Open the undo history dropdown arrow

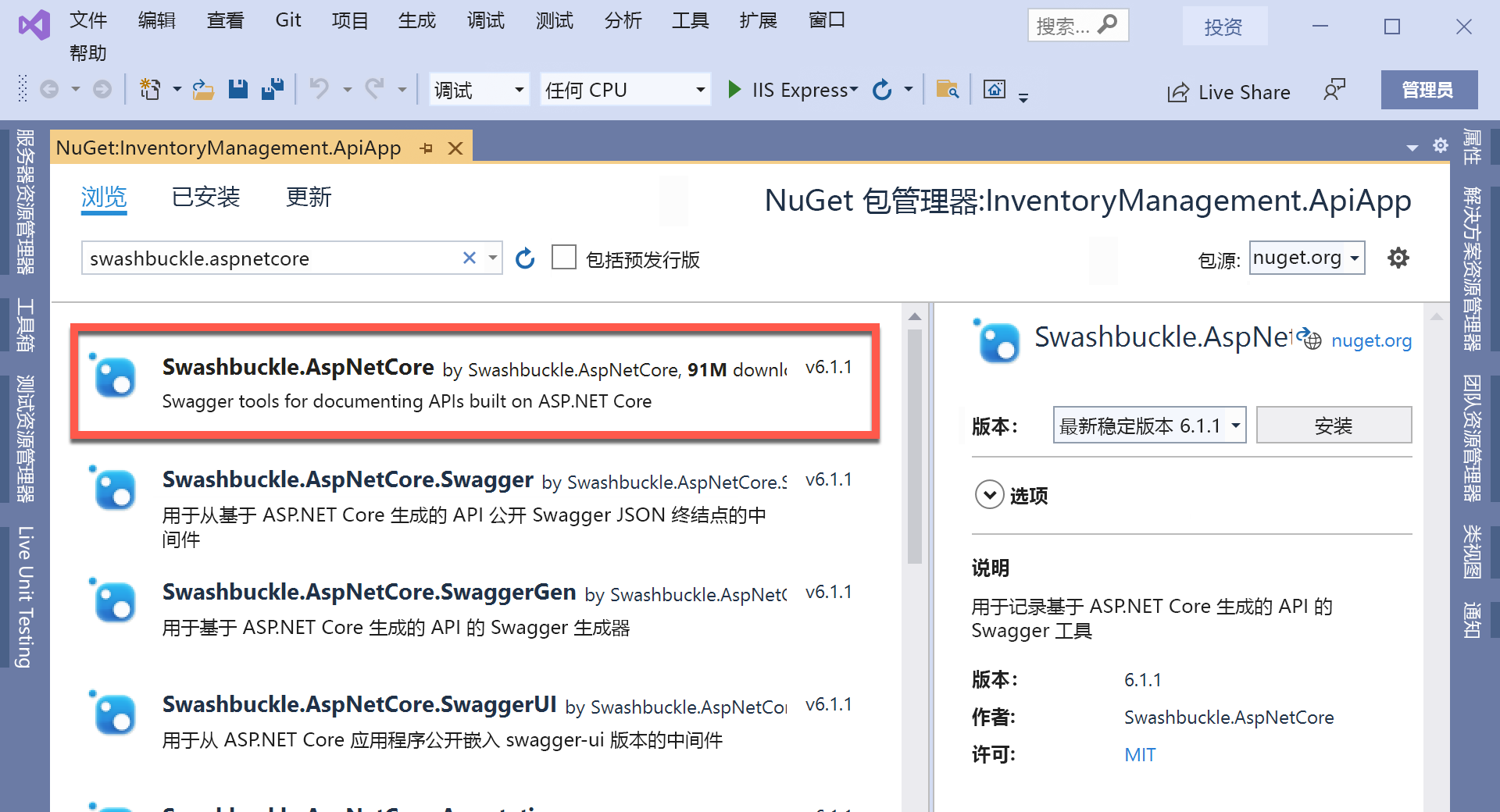[347, 90]
